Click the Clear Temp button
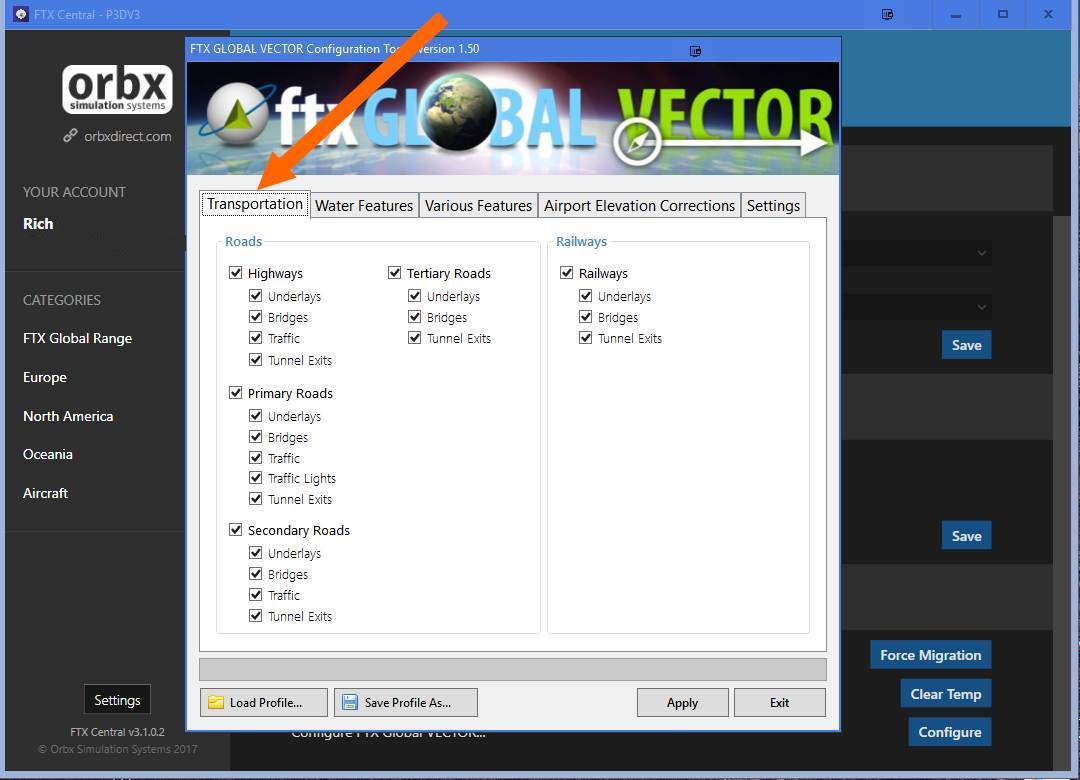 pos(946,694)
